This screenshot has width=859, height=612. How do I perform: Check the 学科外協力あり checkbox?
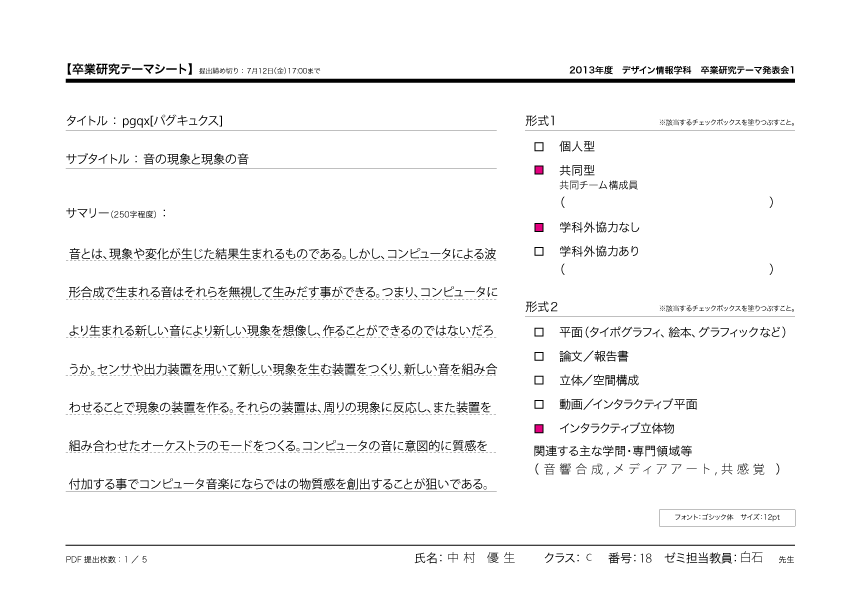[539, 251]
